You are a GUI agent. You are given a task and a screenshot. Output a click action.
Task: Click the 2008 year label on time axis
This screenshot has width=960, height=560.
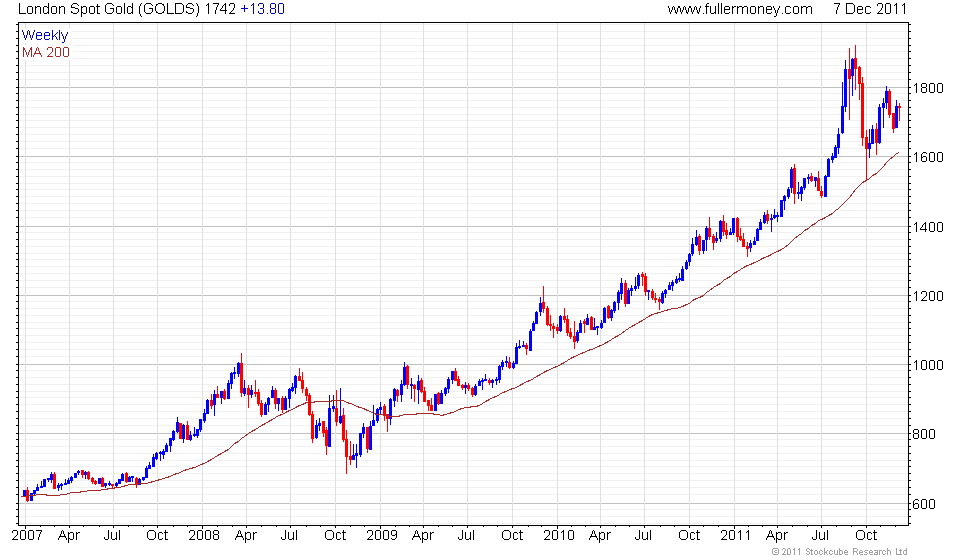coord(204,536)
